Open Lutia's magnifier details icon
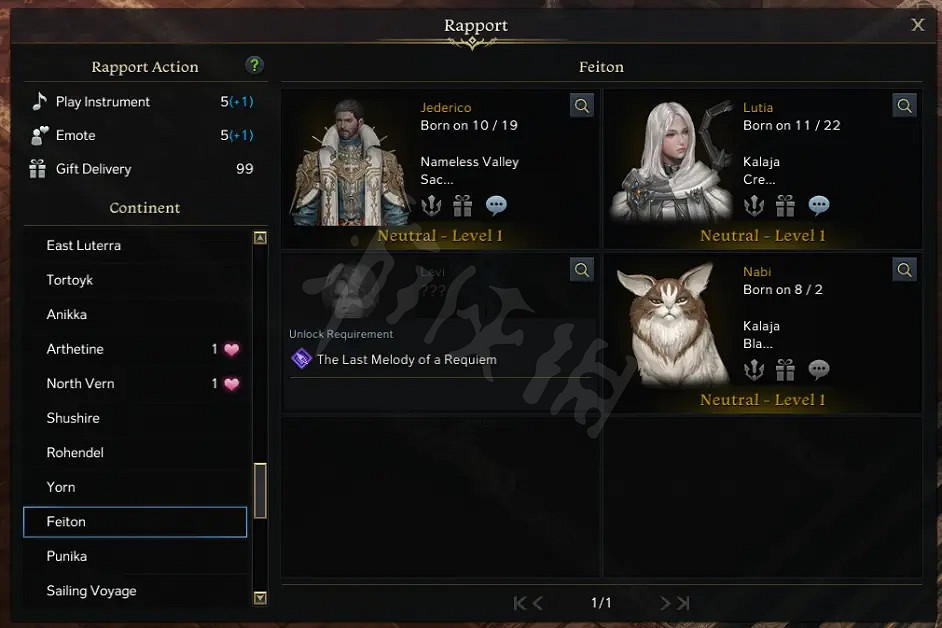Screen dimensions: 942x628 [x=904, y=106]
